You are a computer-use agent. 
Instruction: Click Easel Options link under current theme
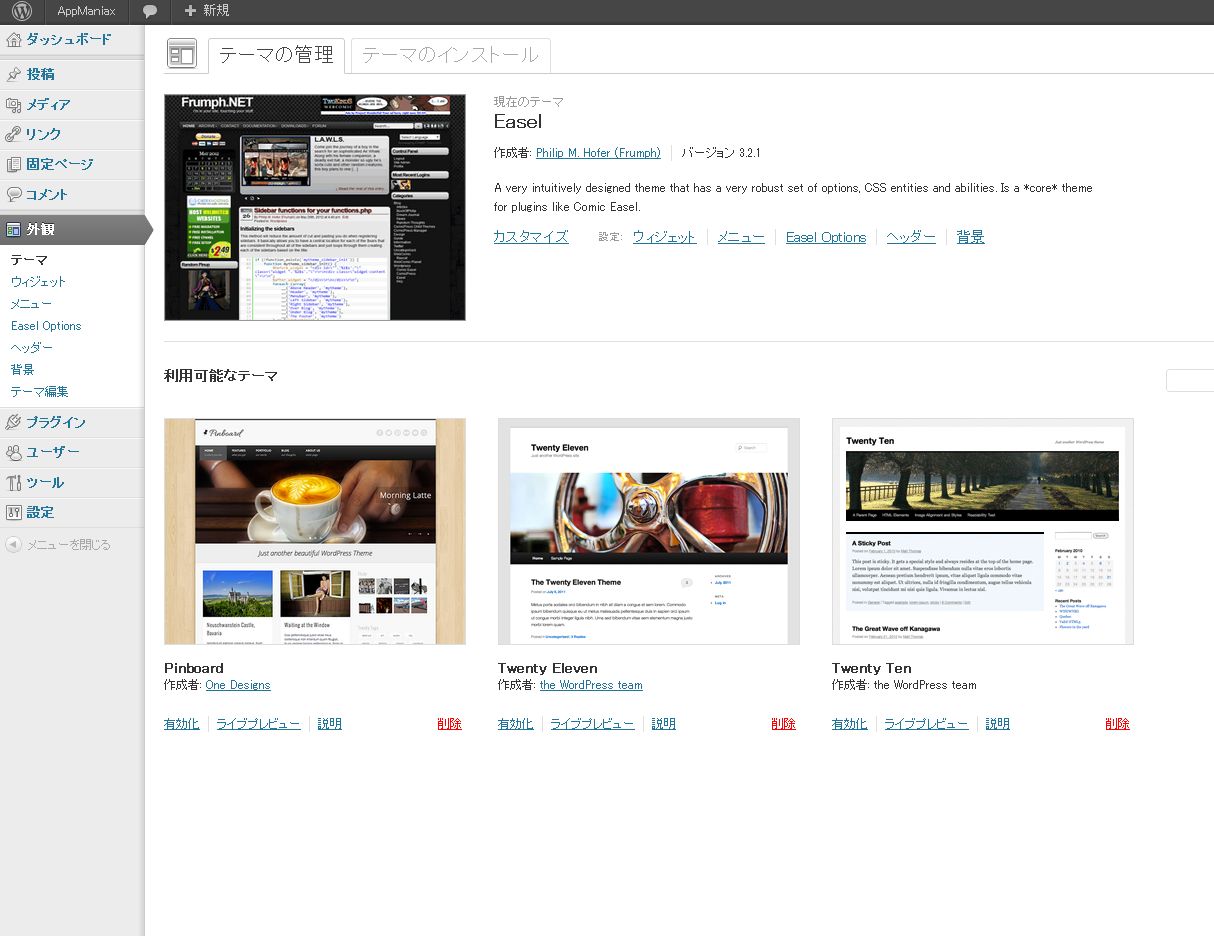pos(826,237)
